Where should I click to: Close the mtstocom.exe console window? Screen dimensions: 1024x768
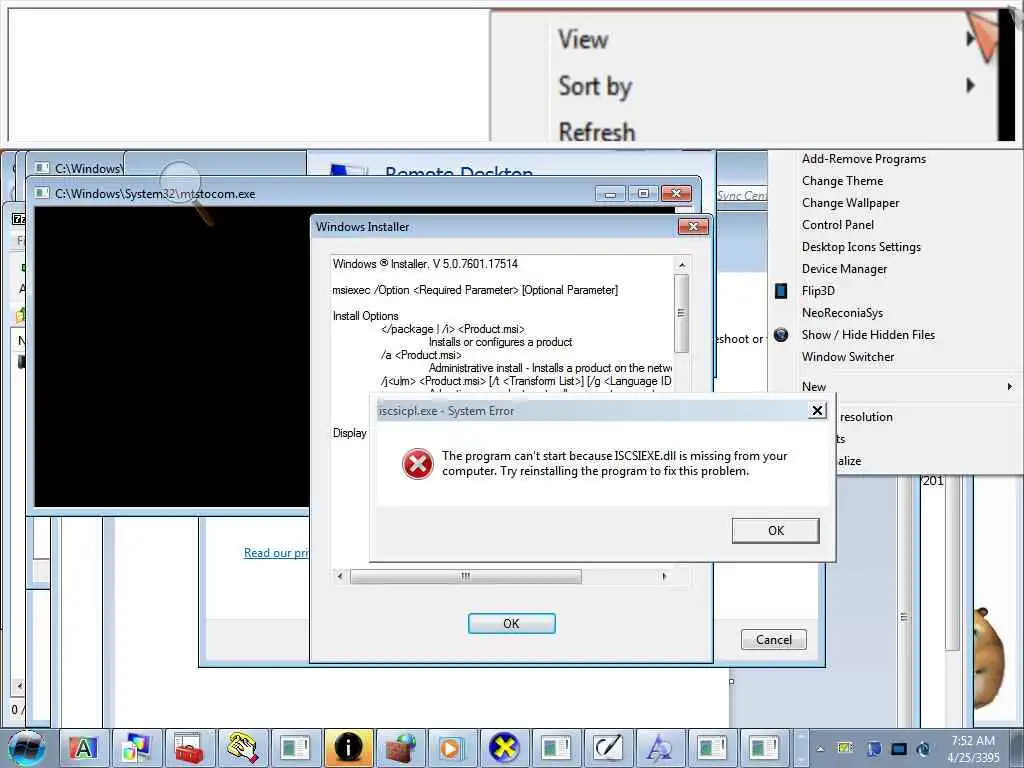[x=676, y=194]
